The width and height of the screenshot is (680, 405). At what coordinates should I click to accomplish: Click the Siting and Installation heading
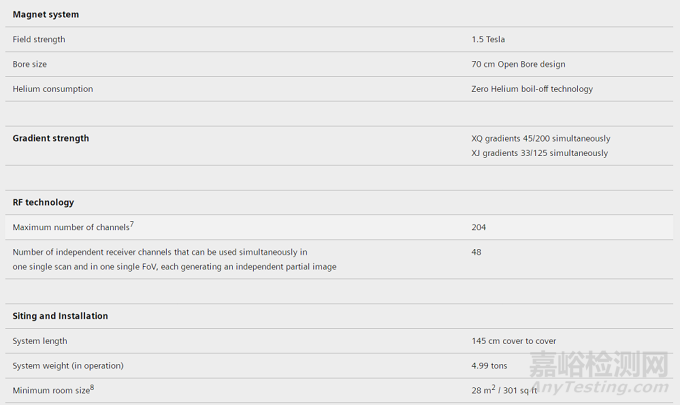tap(60, 316)
